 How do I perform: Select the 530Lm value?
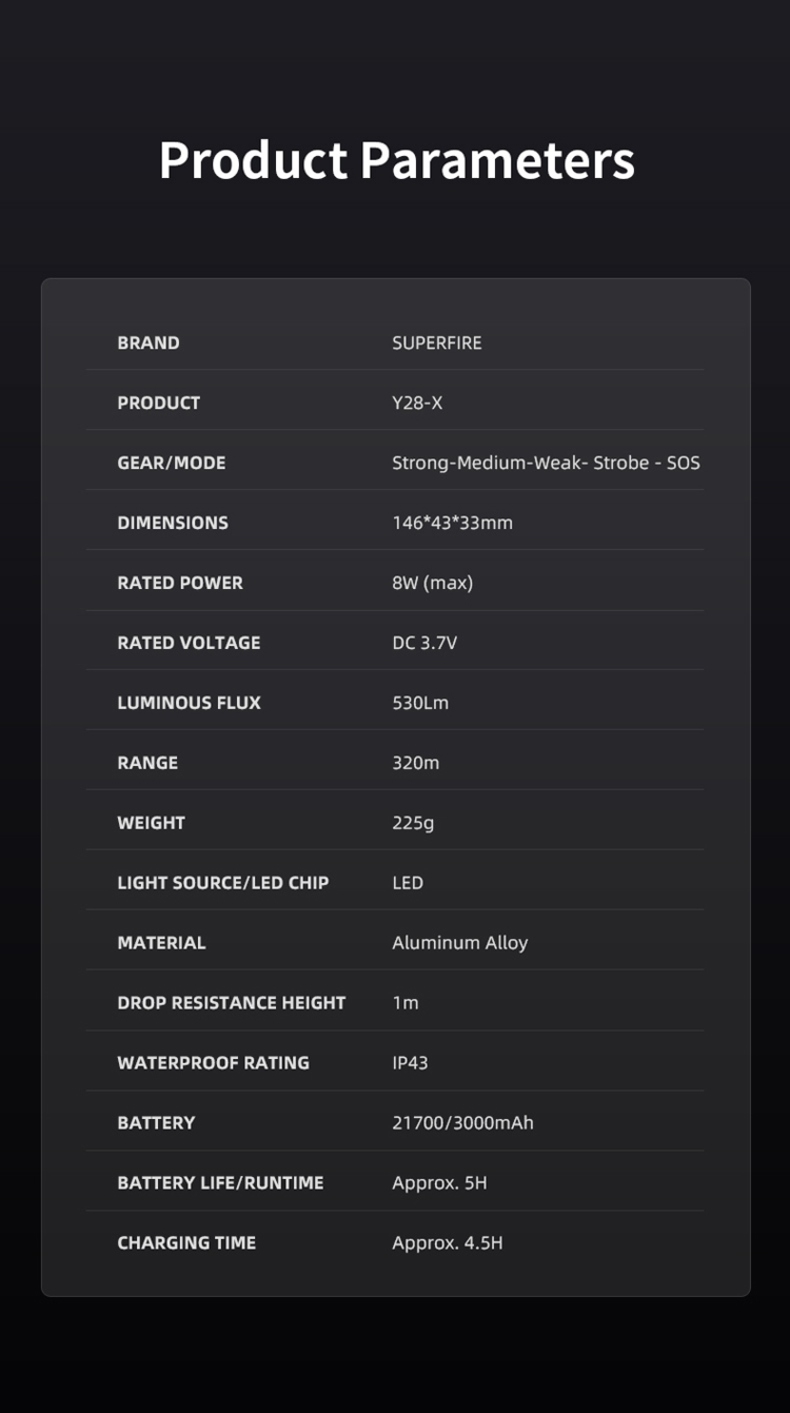pos(420,703)
